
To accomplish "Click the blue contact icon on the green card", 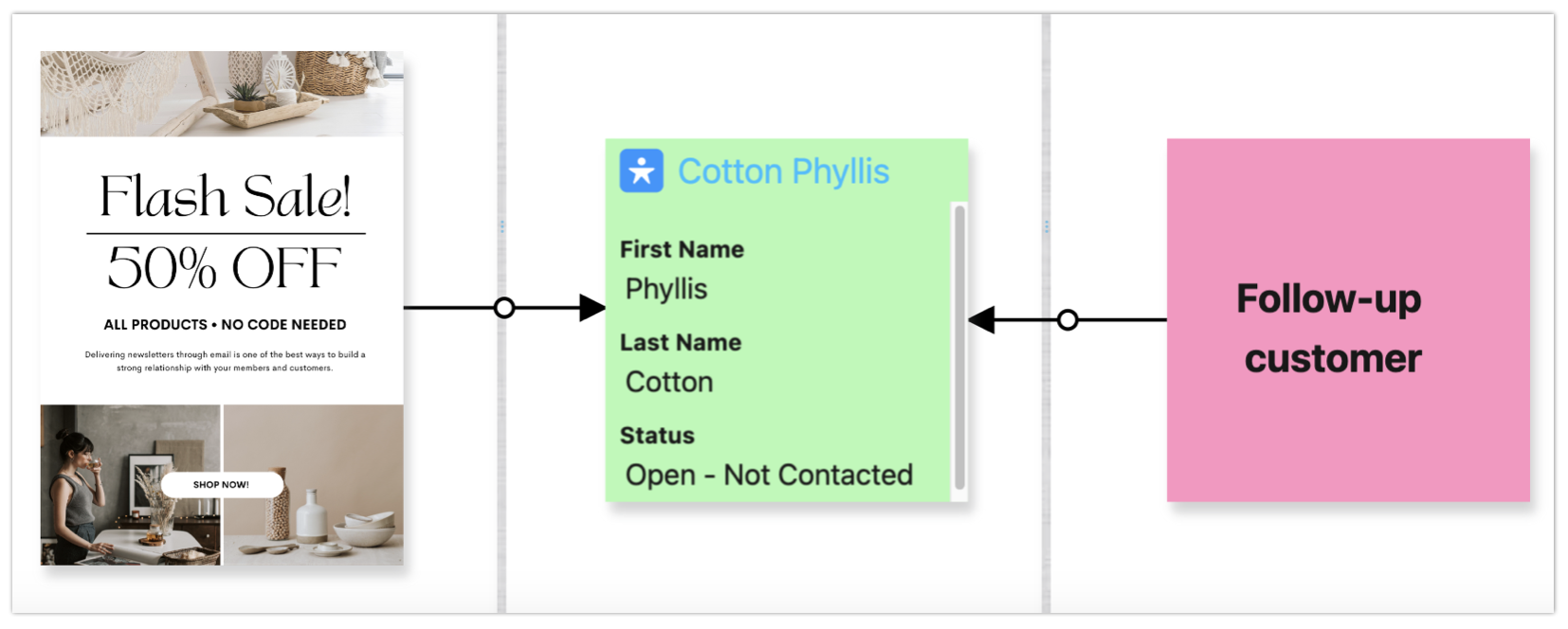I will 641,171.
